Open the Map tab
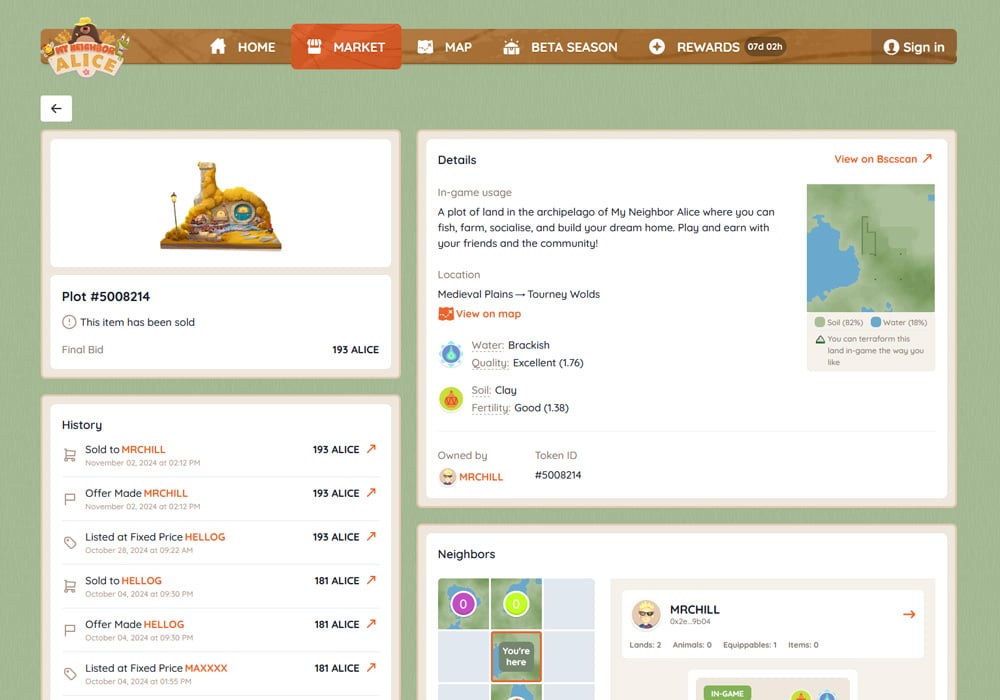This screenshot has height=700, width=1000. 445,47
